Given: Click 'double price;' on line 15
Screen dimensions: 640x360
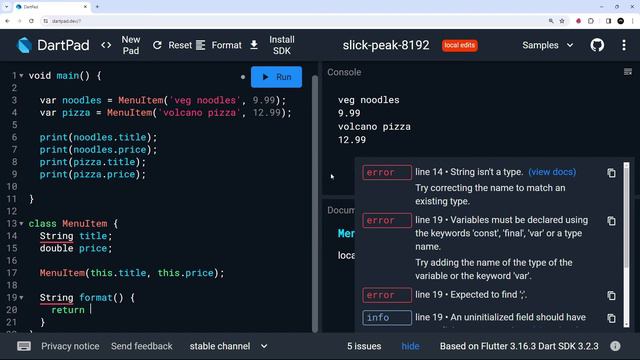Looking at the screenshot, I should tap(76, 248).
